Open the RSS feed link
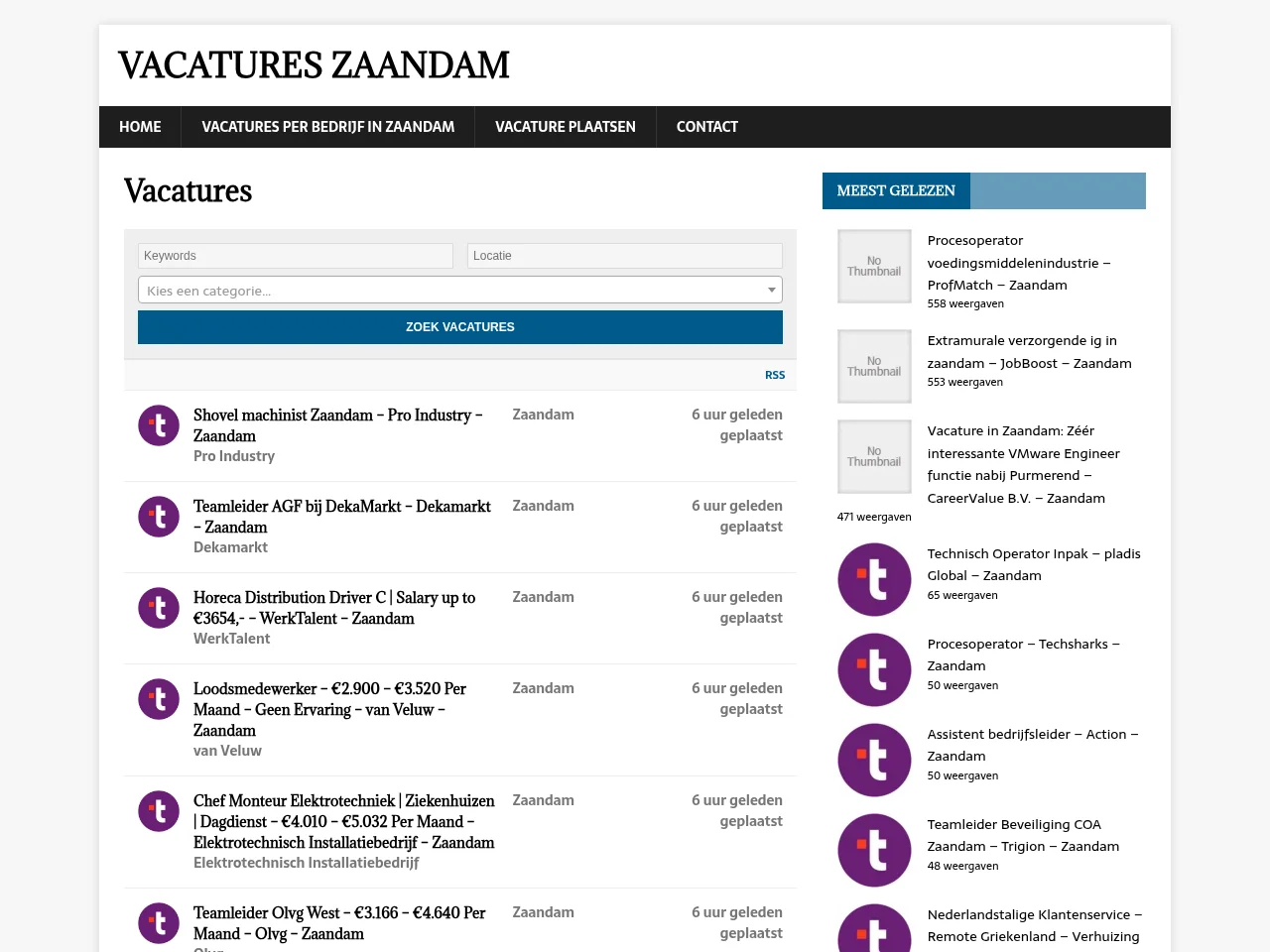This screenshot has height=952, width=1270. pos(775,375)
